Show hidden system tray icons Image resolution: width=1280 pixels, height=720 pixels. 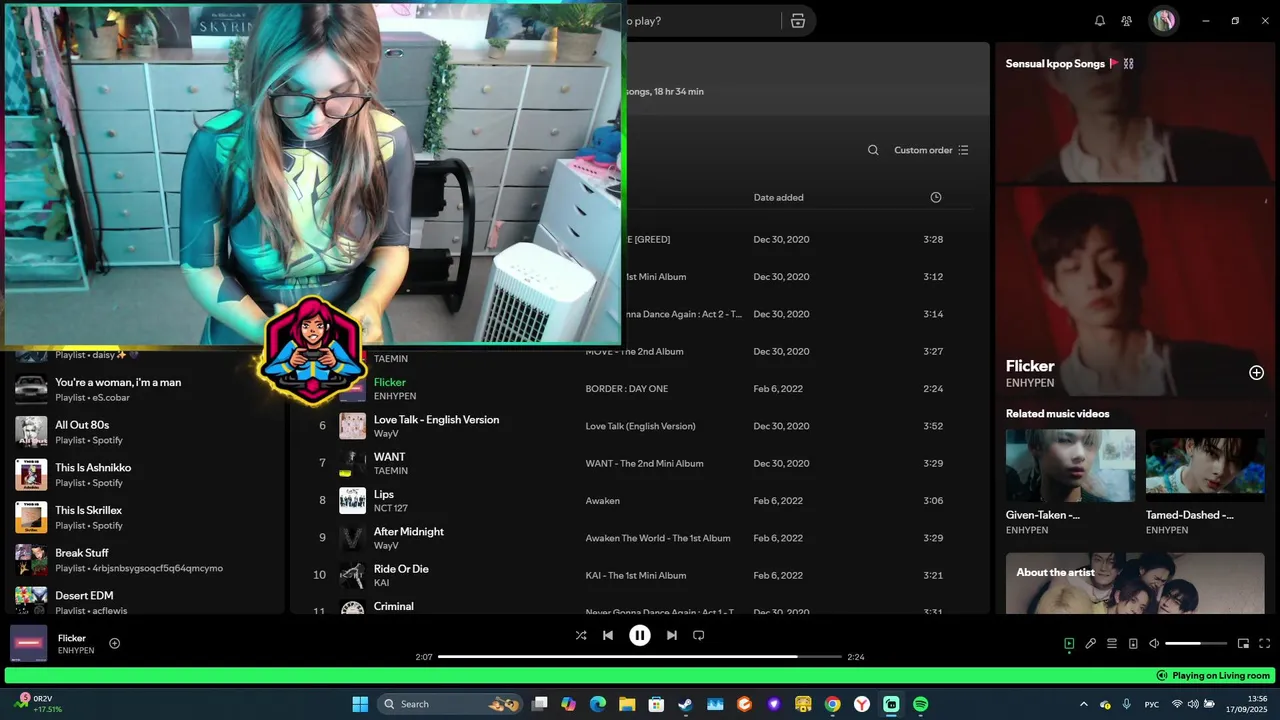coord(1083,704)
